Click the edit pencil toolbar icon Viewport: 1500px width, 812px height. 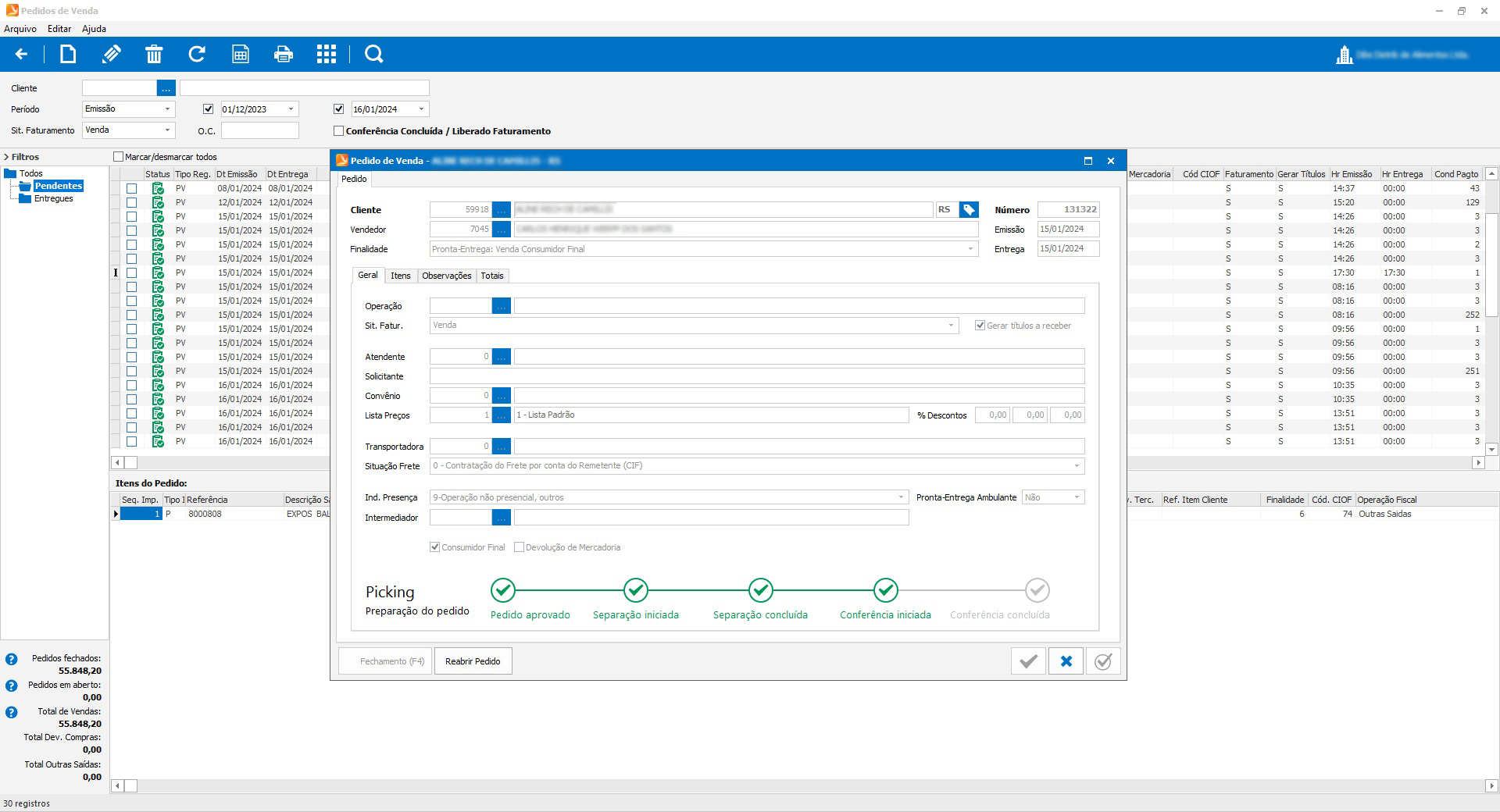tap(111, 54)
